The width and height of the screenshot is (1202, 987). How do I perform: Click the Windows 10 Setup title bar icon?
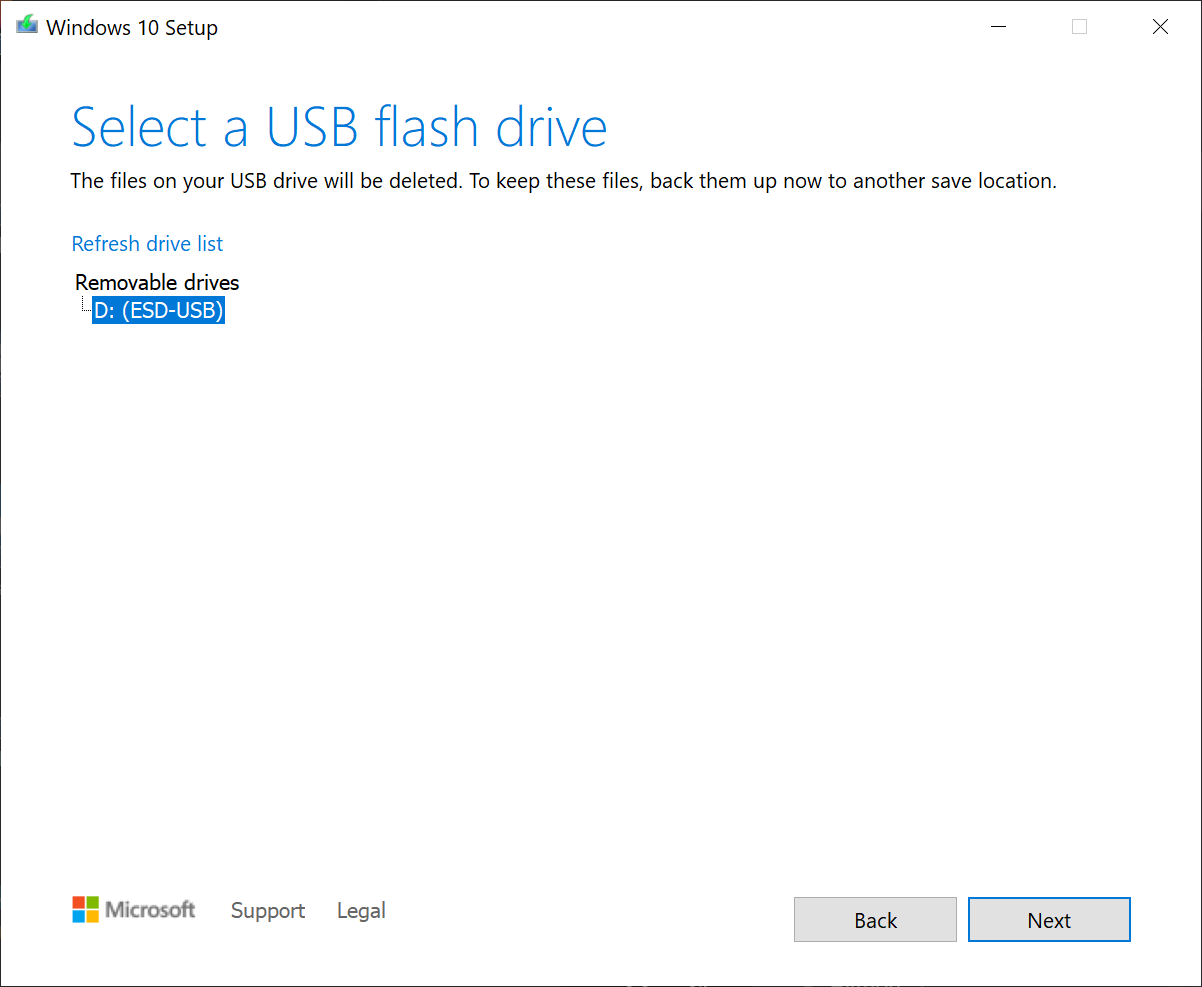[x=27, y=27]
